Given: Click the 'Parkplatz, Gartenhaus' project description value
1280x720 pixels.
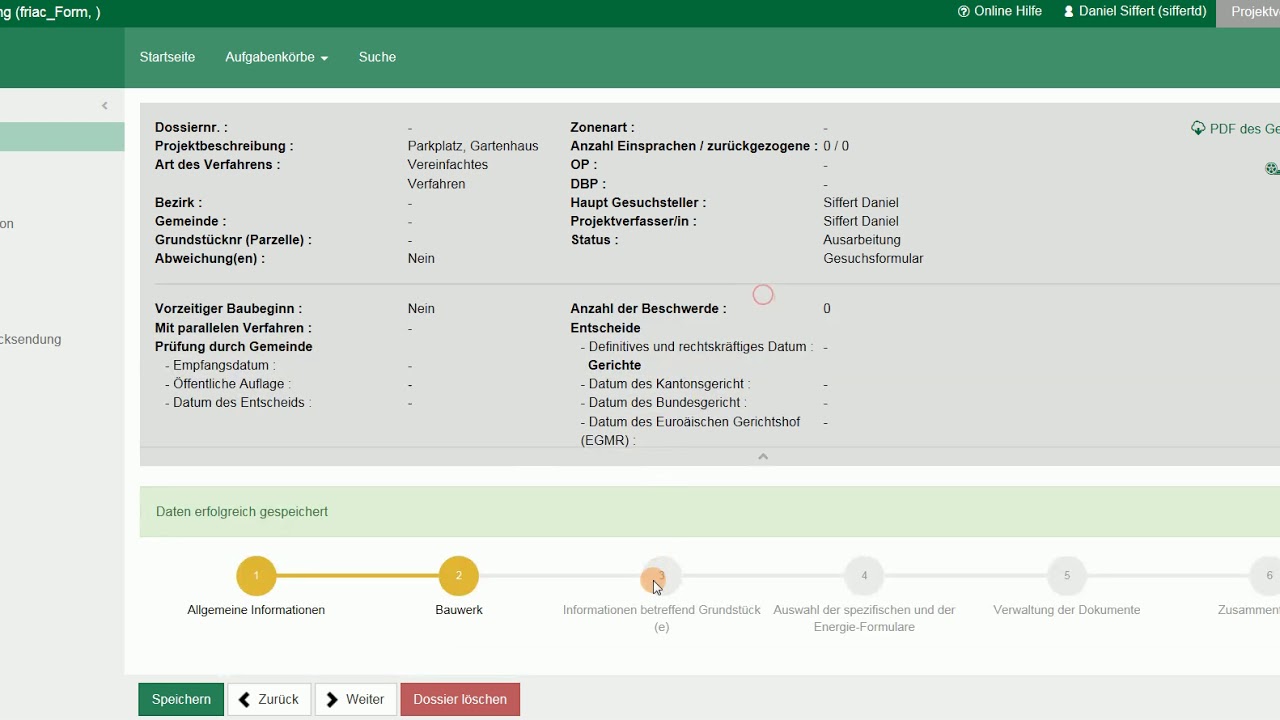Looking at the screenshot, I should 473,146.
